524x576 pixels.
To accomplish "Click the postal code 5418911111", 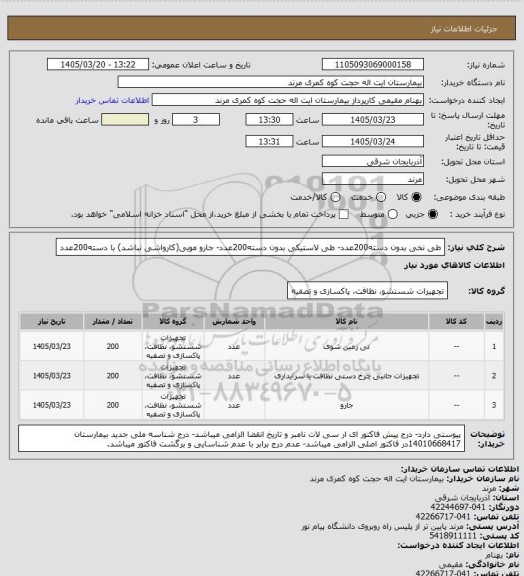I will [452, 536].
